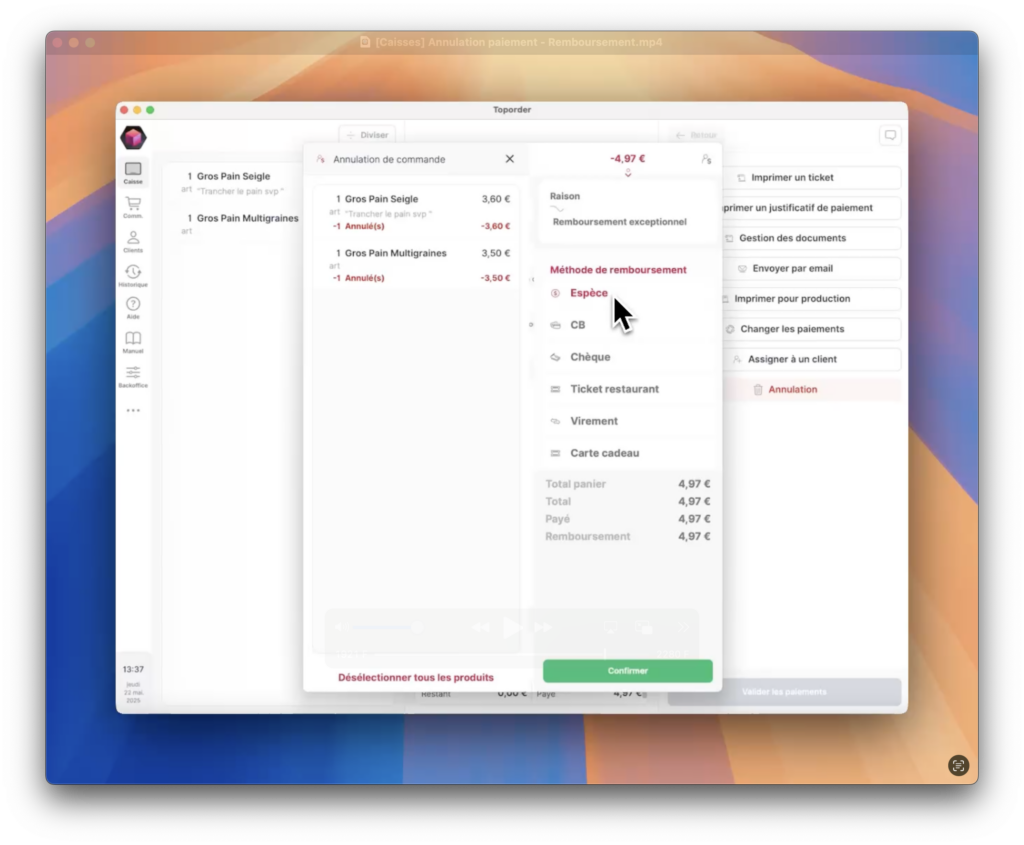Screen dimensions: 1024x845
Task: Choose CB as refund method
Action: tap(578, 325)
